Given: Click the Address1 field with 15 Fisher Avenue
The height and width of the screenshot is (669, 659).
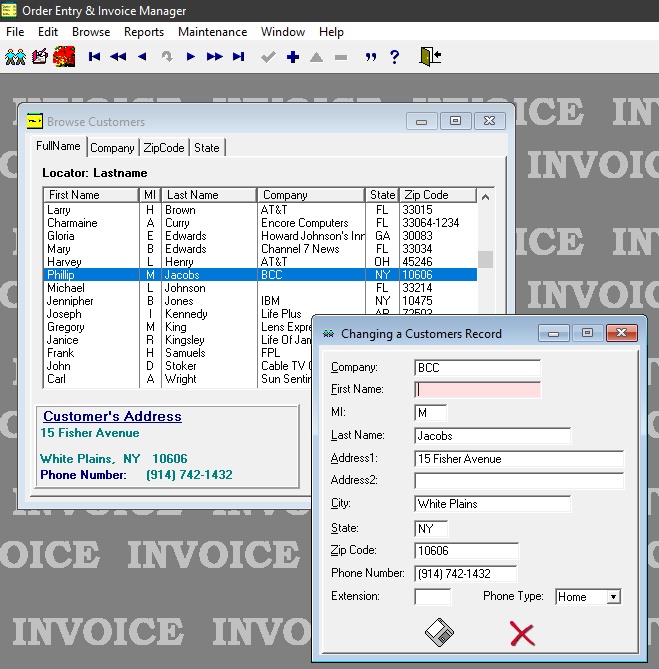Looking at the screenshot, I should (518, 459).
